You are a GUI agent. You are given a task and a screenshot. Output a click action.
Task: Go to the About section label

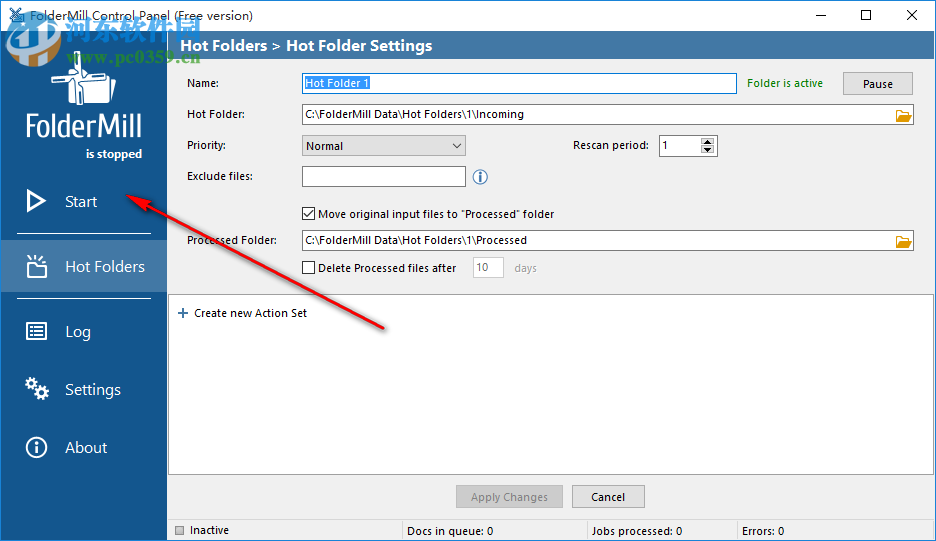(x=86, y=448)
